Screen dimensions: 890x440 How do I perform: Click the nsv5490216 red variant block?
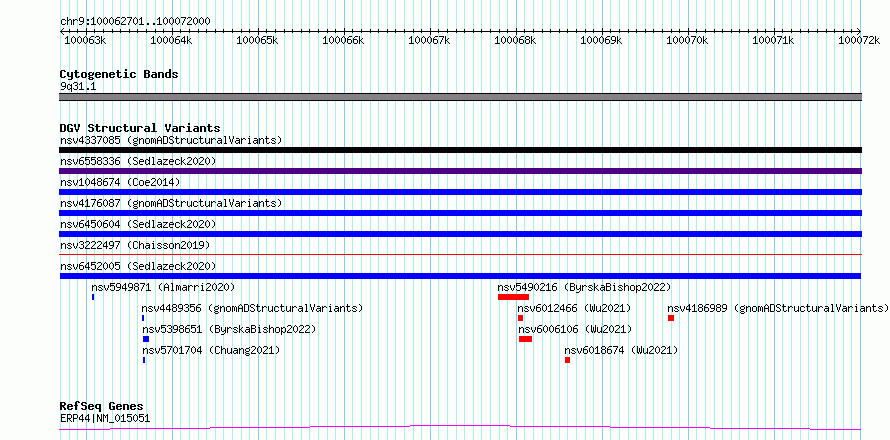513,297
